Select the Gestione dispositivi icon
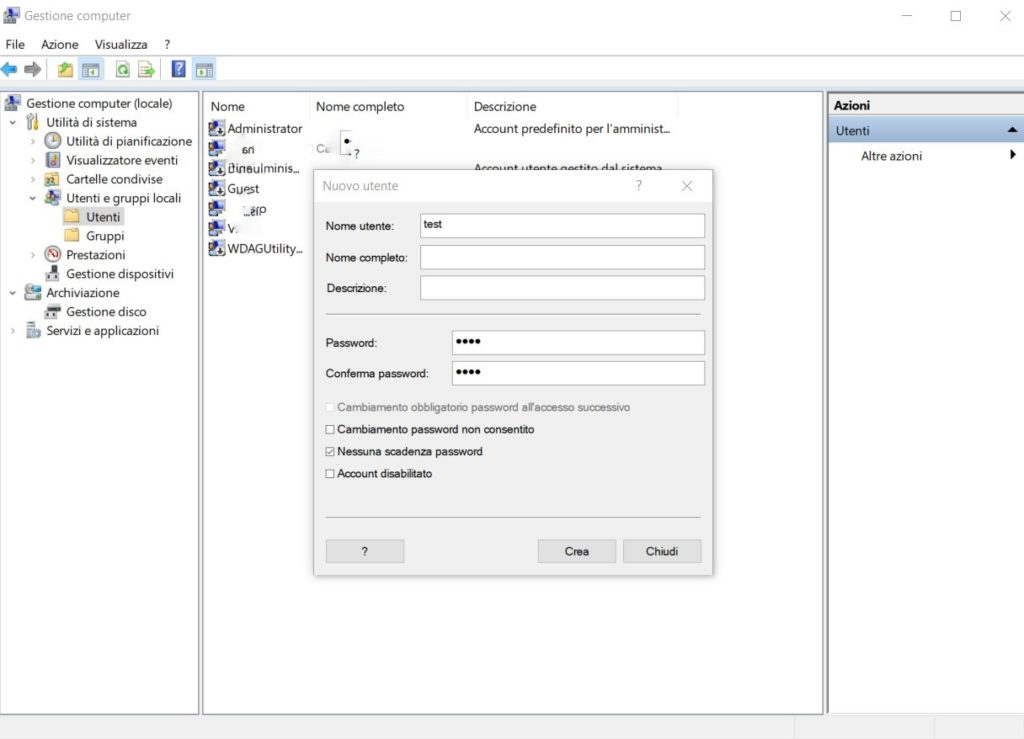Image resolution: width=1024 pixels, height=739 pixels. 53,274
